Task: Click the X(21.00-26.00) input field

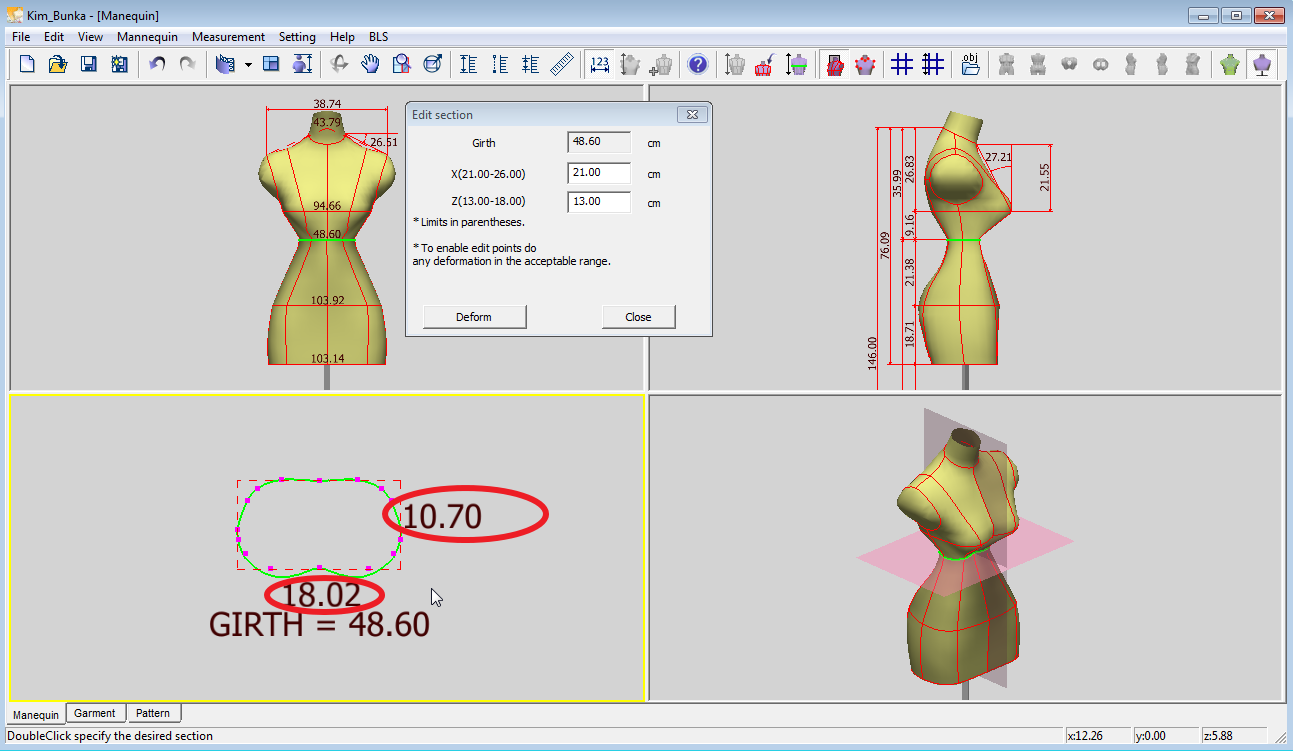Action: click(599, 173)
